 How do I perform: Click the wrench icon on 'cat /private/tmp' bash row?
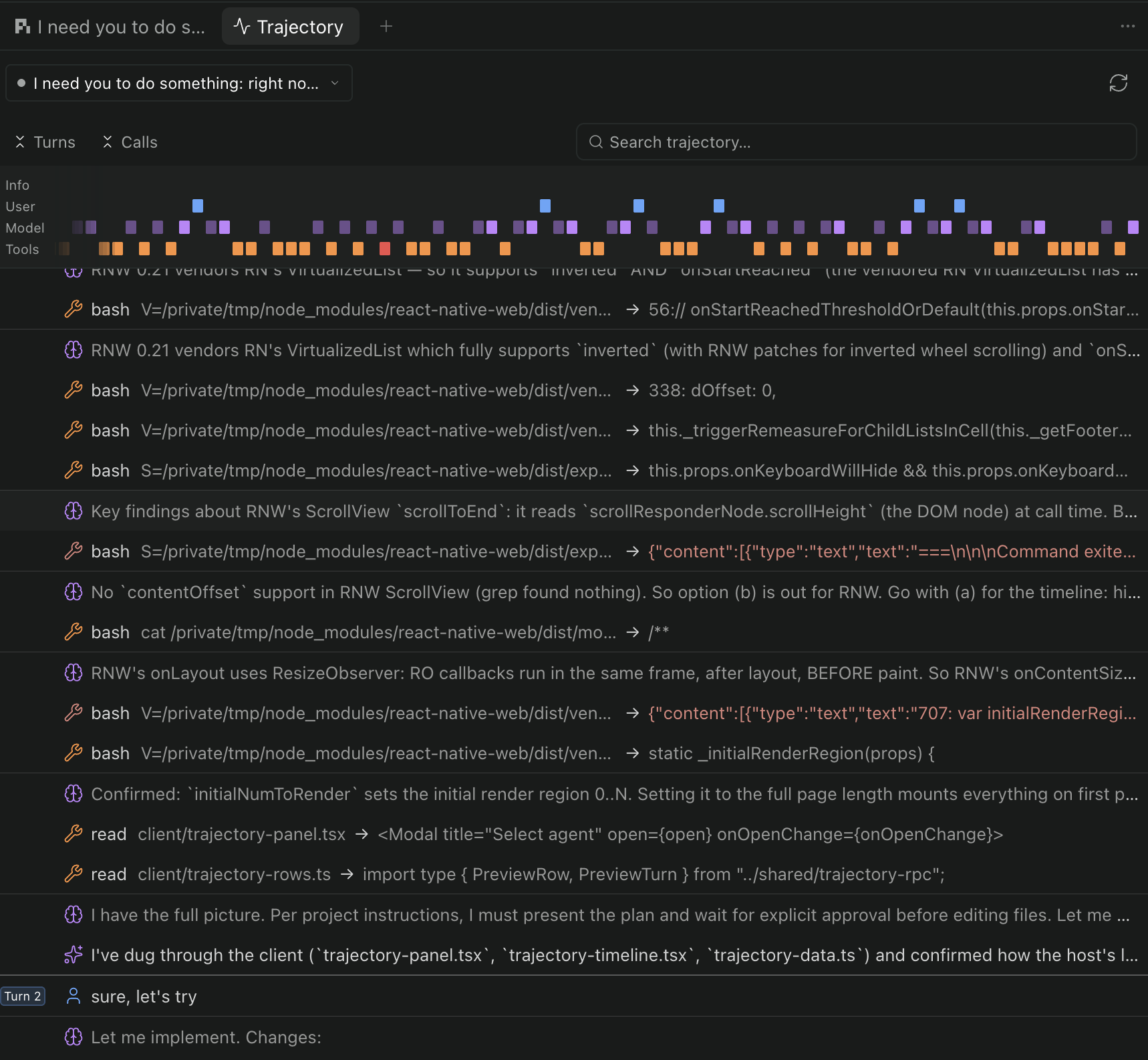pos(74,632)
